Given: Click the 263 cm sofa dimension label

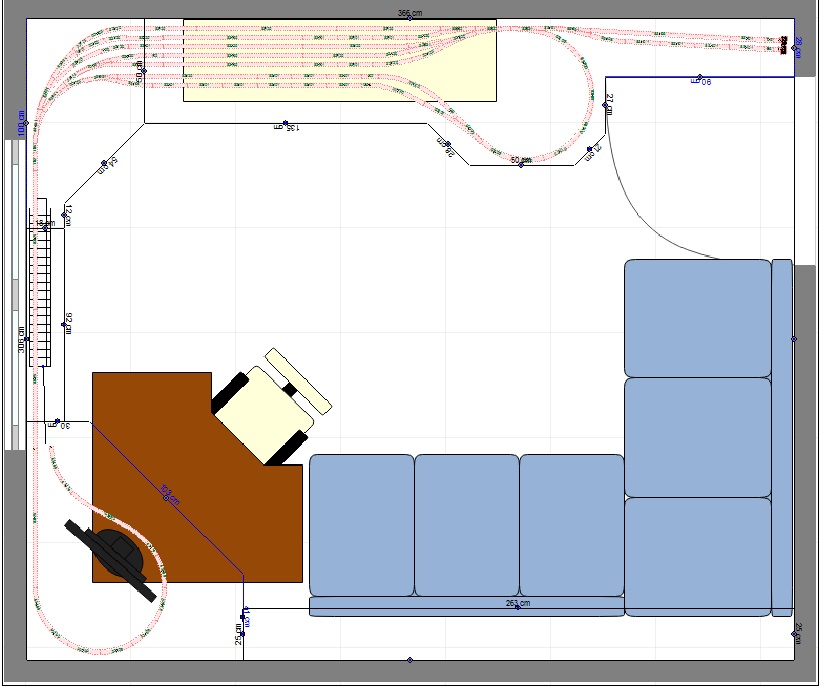Looking at the screenshot, I should tap(518, 603).
